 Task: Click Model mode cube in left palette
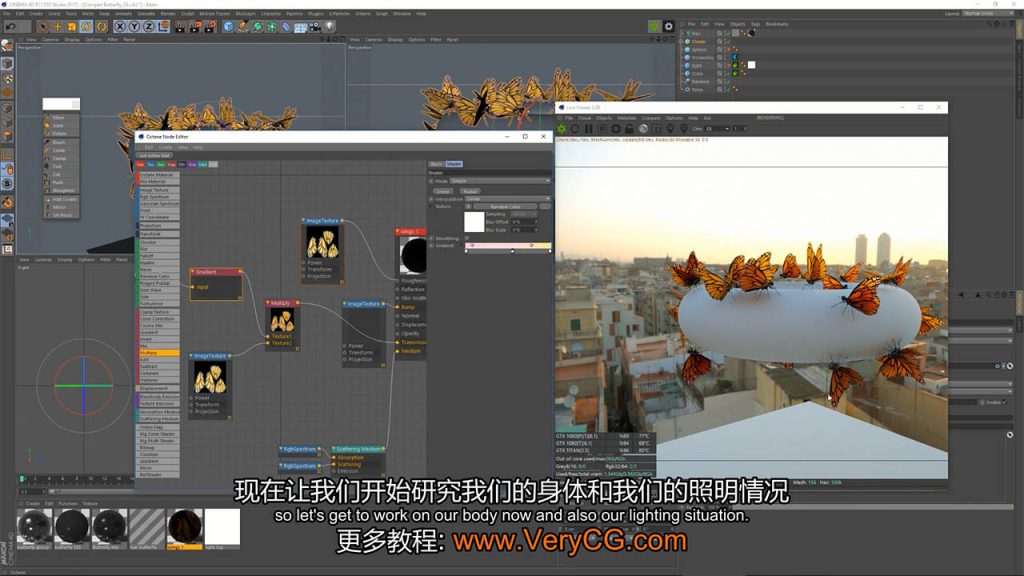click(7, 64)
